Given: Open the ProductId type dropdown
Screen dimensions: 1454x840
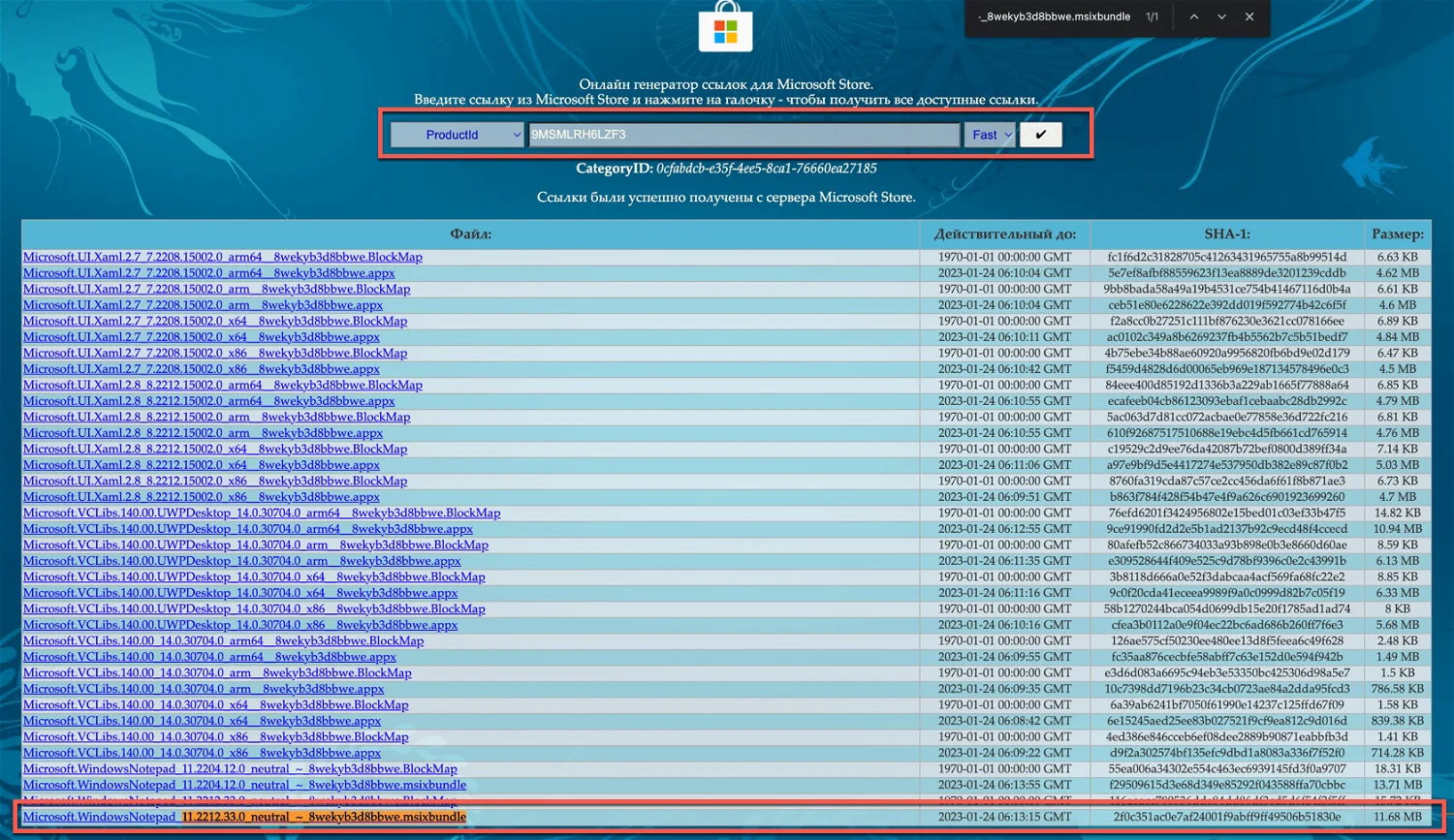Looking at the screenshot, I should (457, 135).
